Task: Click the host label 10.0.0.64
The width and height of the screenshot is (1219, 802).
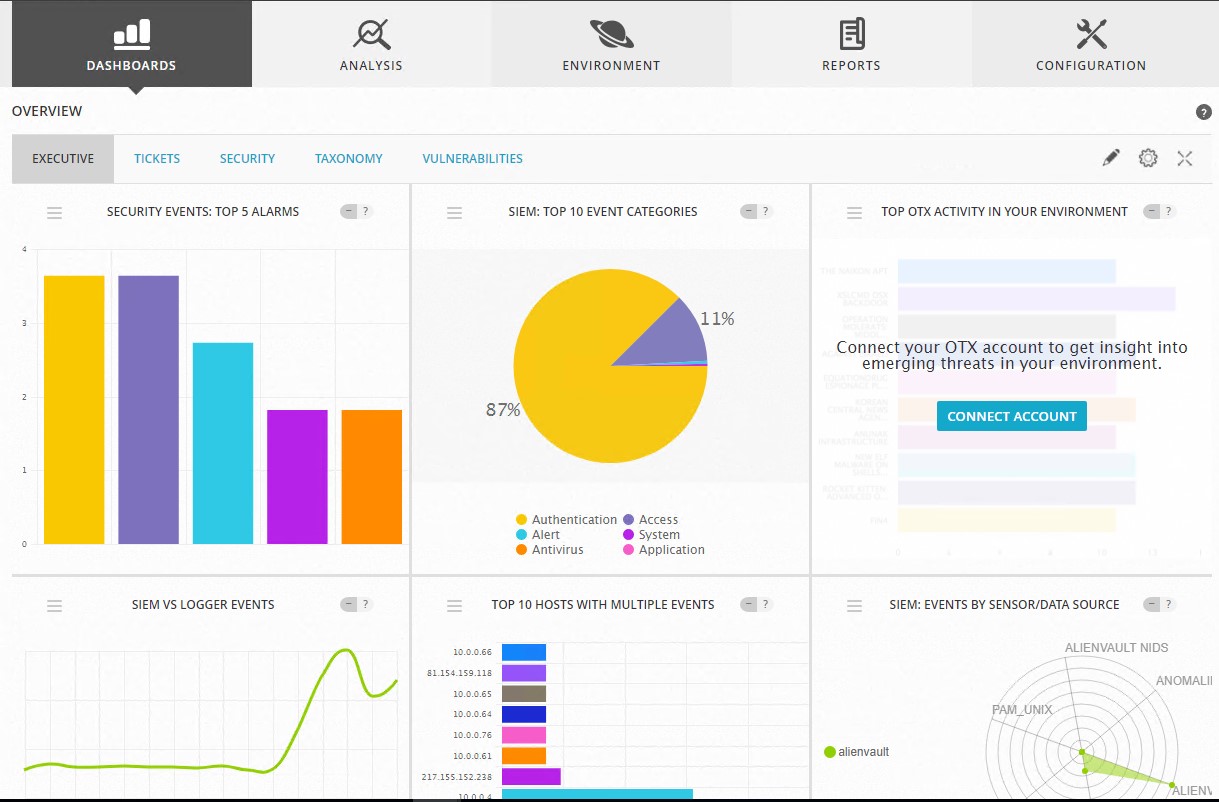Action: (472, 715)
